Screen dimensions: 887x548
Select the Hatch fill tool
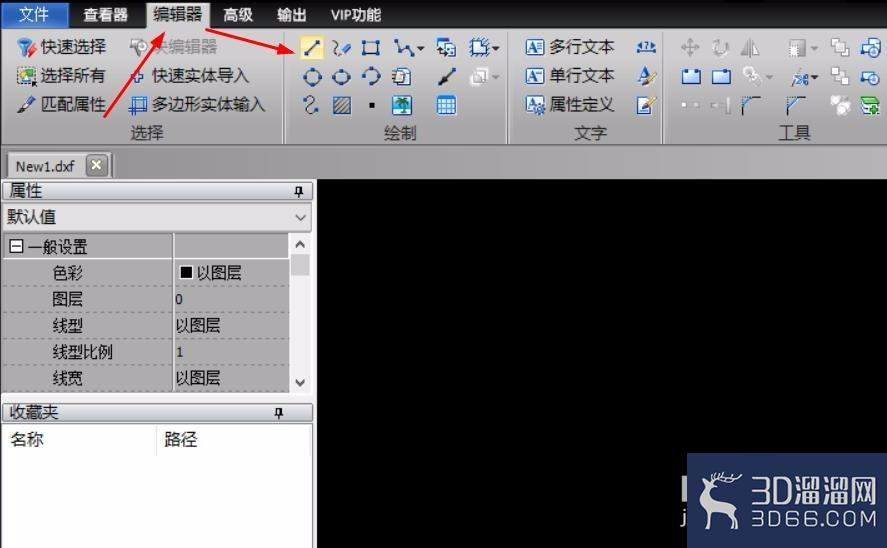pyautogui.click(x=342, y=105)
